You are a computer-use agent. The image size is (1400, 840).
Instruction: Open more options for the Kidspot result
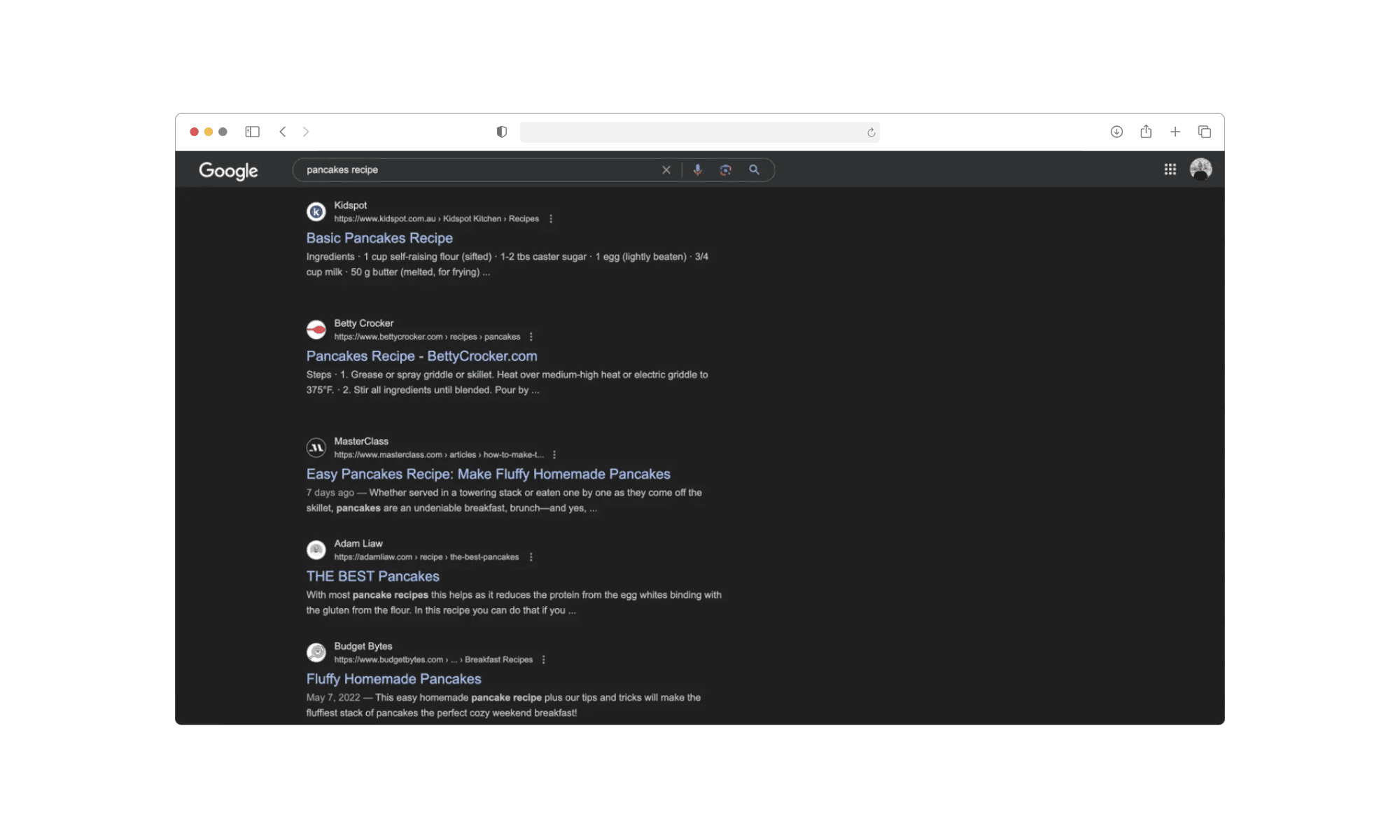551,219
